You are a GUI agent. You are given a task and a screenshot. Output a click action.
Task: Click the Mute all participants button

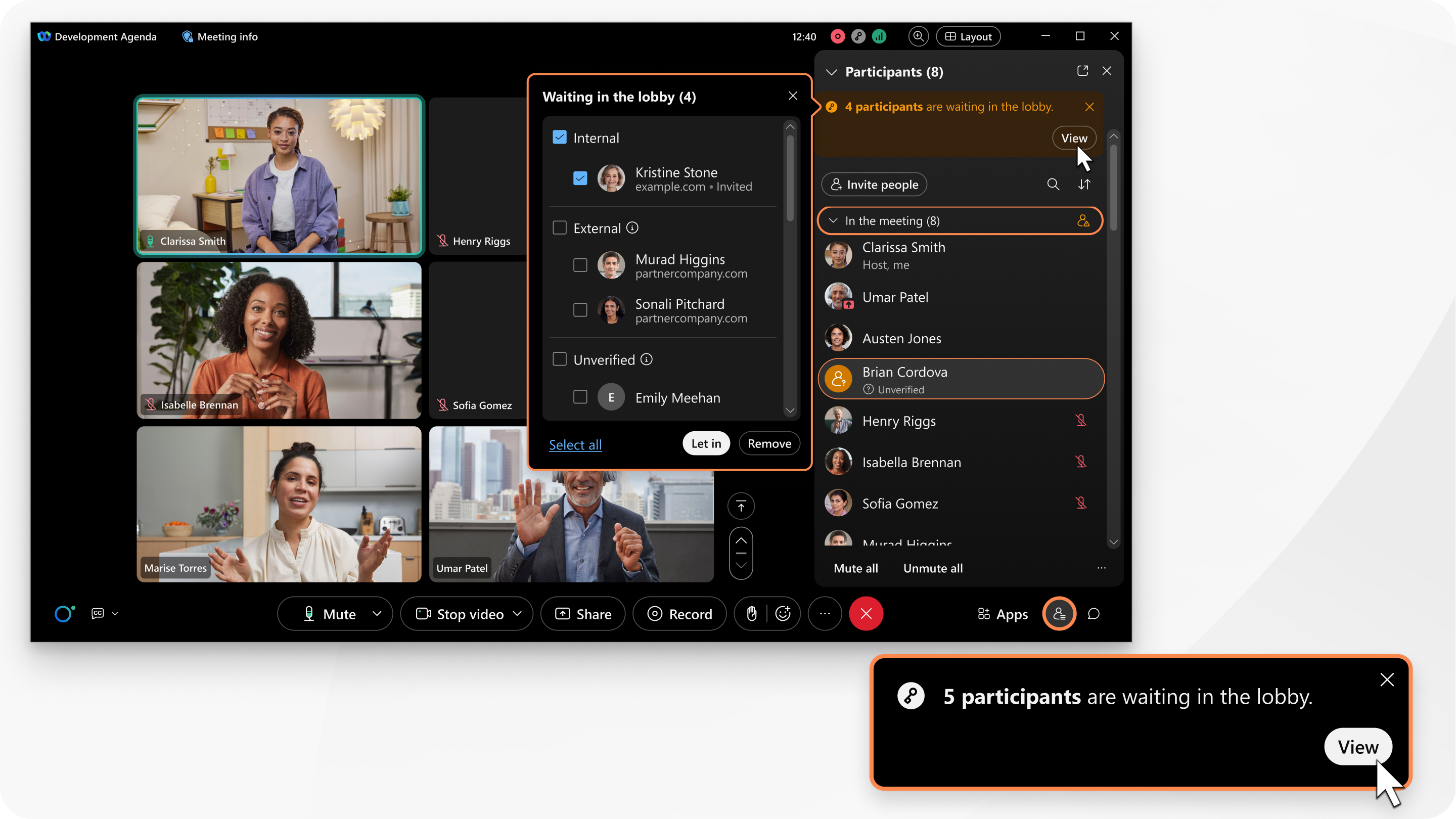click(855, 568)
